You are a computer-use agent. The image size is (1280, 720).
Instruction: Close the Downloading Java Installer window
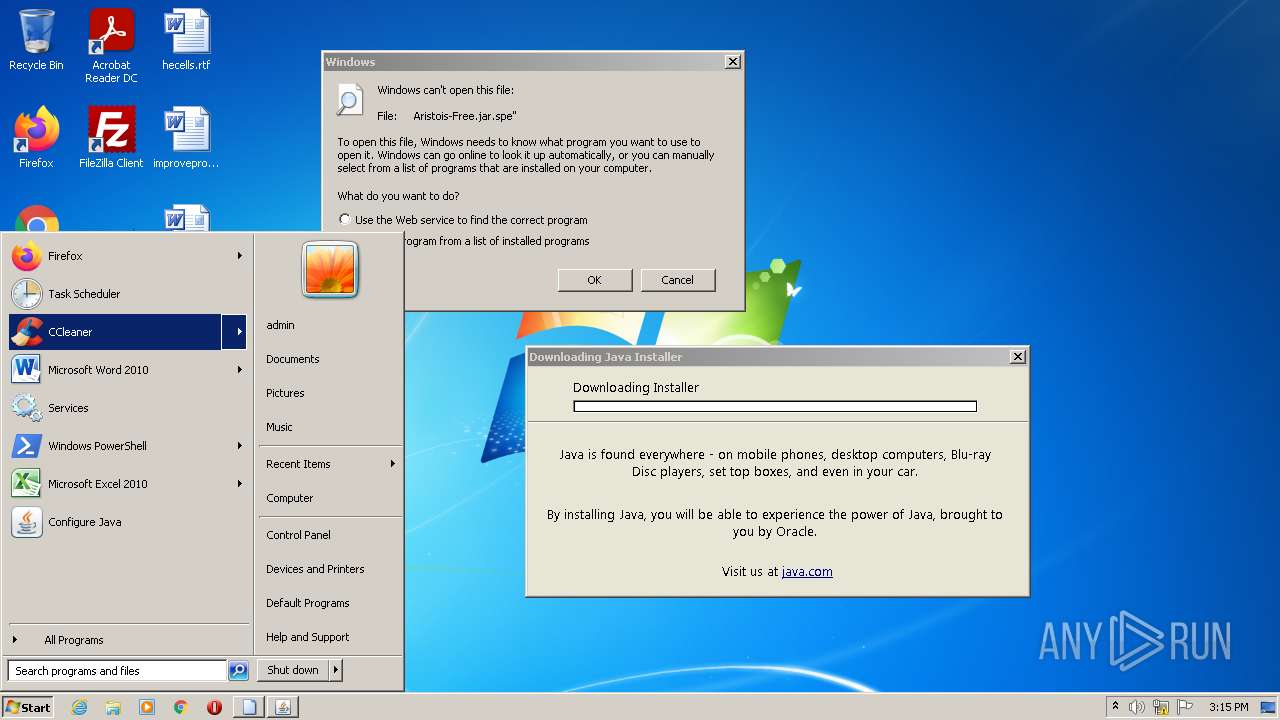click(1017, 357)
